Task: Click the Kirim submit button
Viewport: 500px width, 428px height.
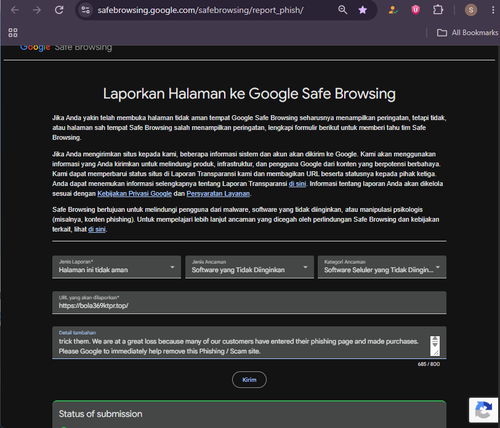Action: coord(249,380)
